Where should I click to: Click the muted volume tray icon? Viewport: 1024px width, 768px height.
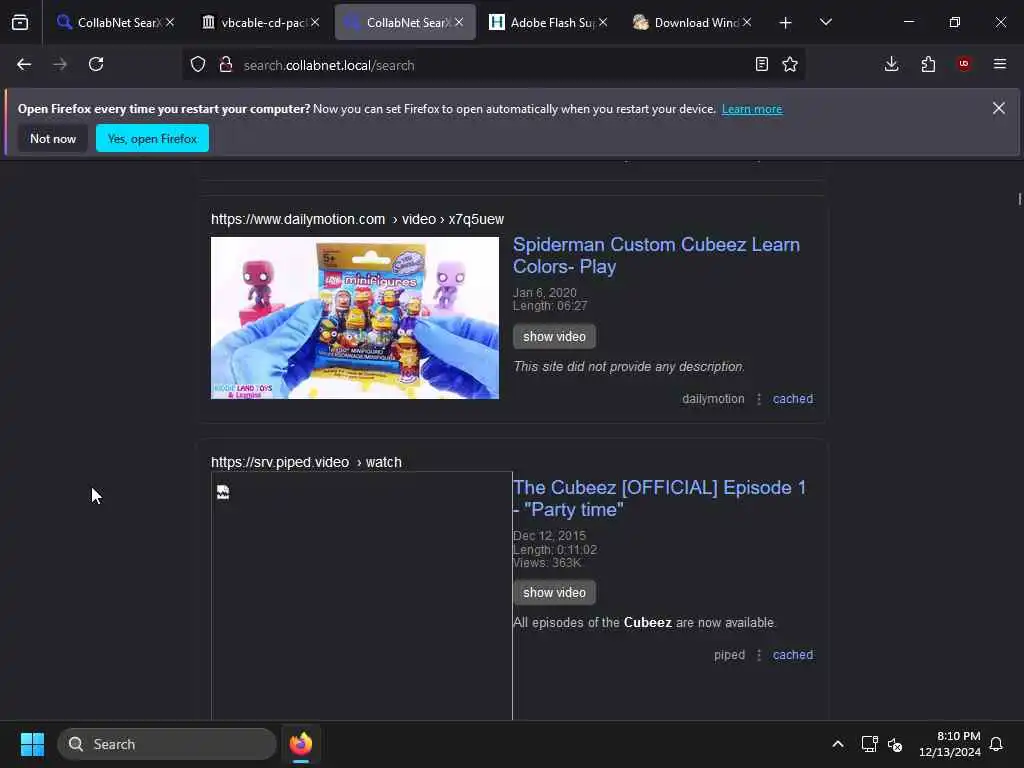tap(895, 744)
